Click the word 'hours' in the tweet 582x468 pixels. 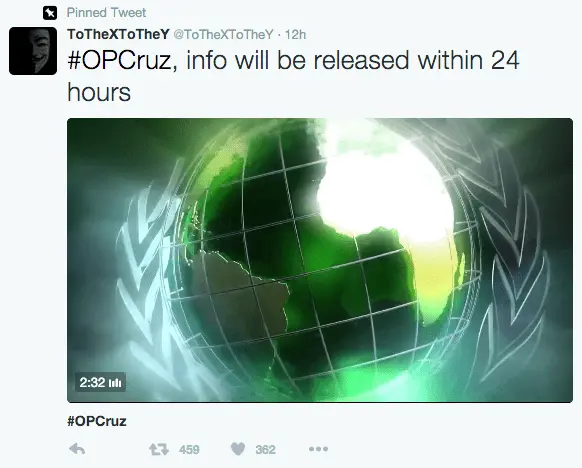99,92
